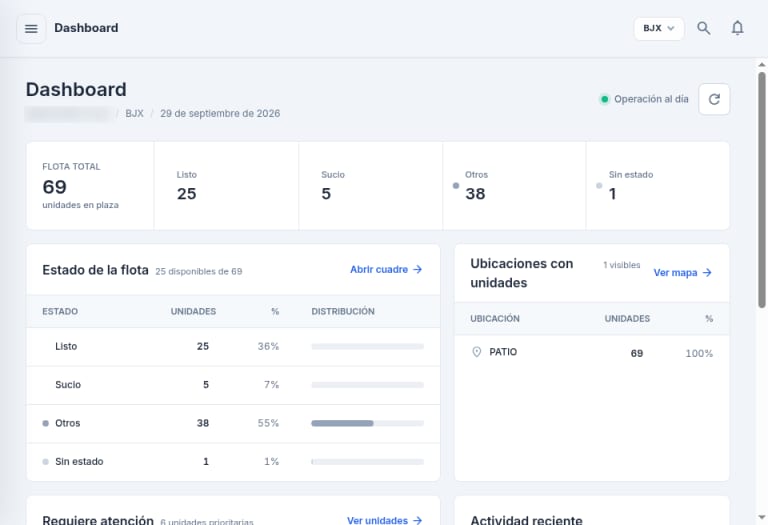This screenshot has height=525, width=768.
Task: Click the 100% value for PATIO
Action: (699, 354)
